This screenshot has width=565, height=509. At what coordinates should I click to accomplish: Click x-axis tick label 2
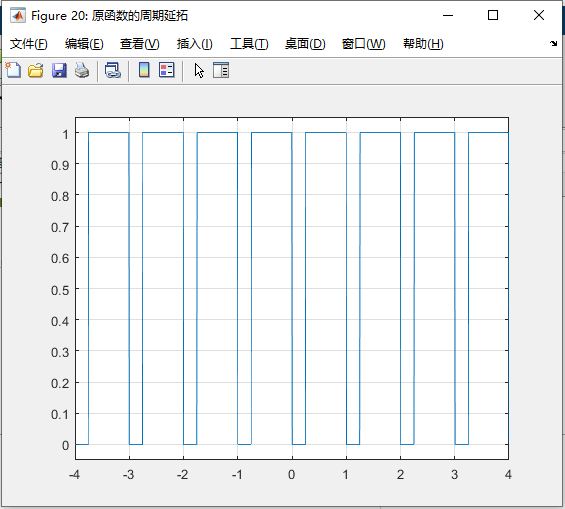pos(400,475)
